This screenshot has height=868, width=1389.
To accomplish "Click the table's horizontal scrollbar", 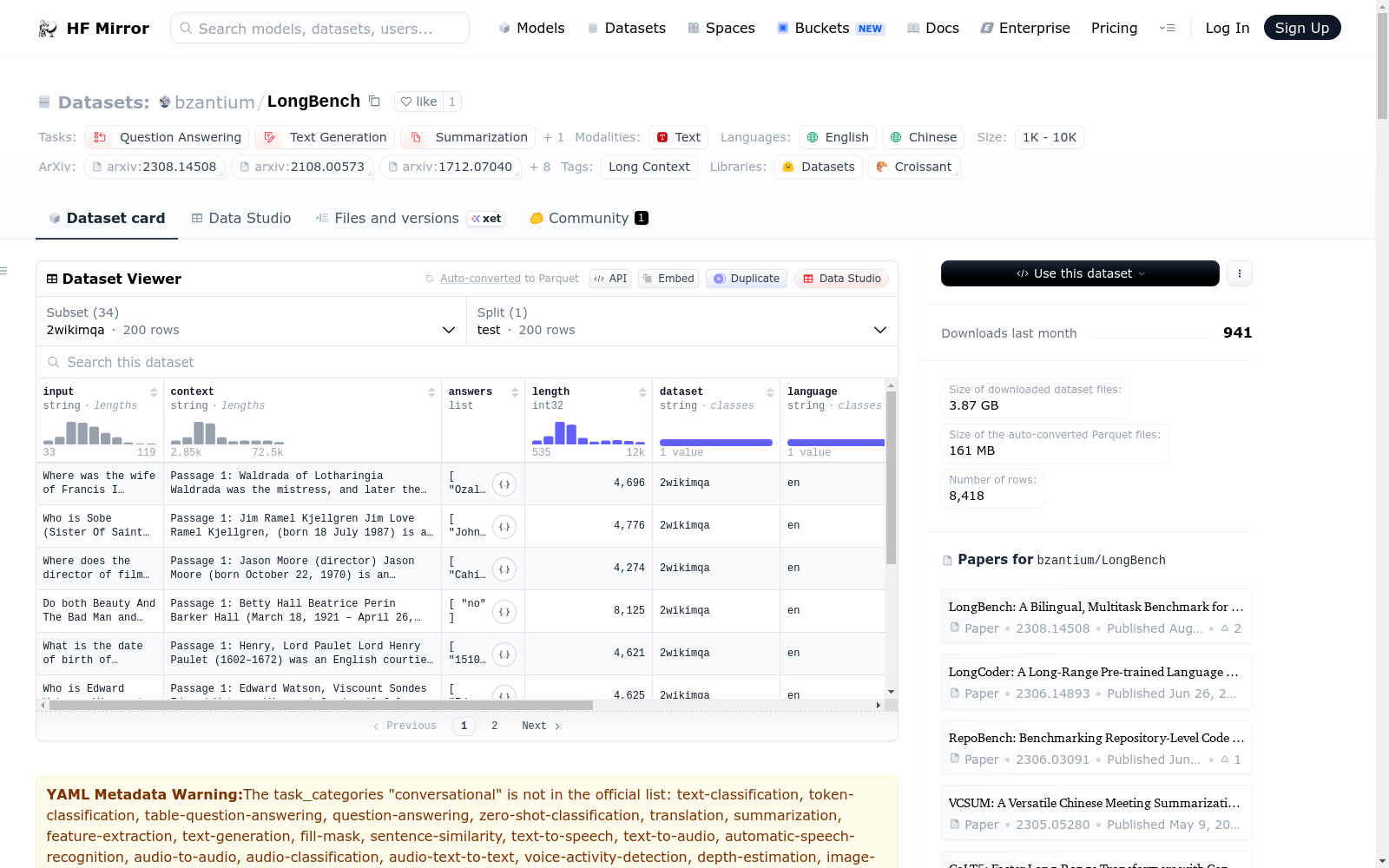I will 321,705.
